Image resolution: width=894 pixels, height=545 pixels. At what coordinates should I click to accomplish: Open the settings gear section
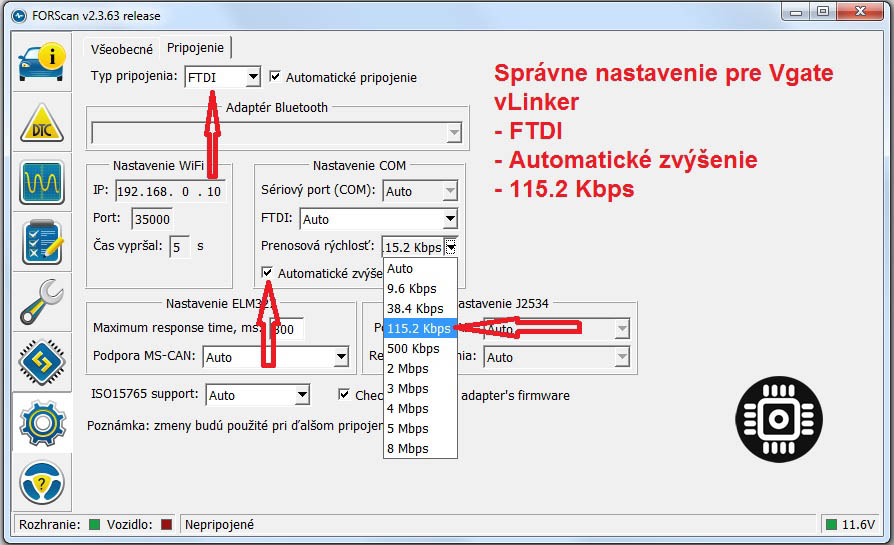click(x=42, y=423)
